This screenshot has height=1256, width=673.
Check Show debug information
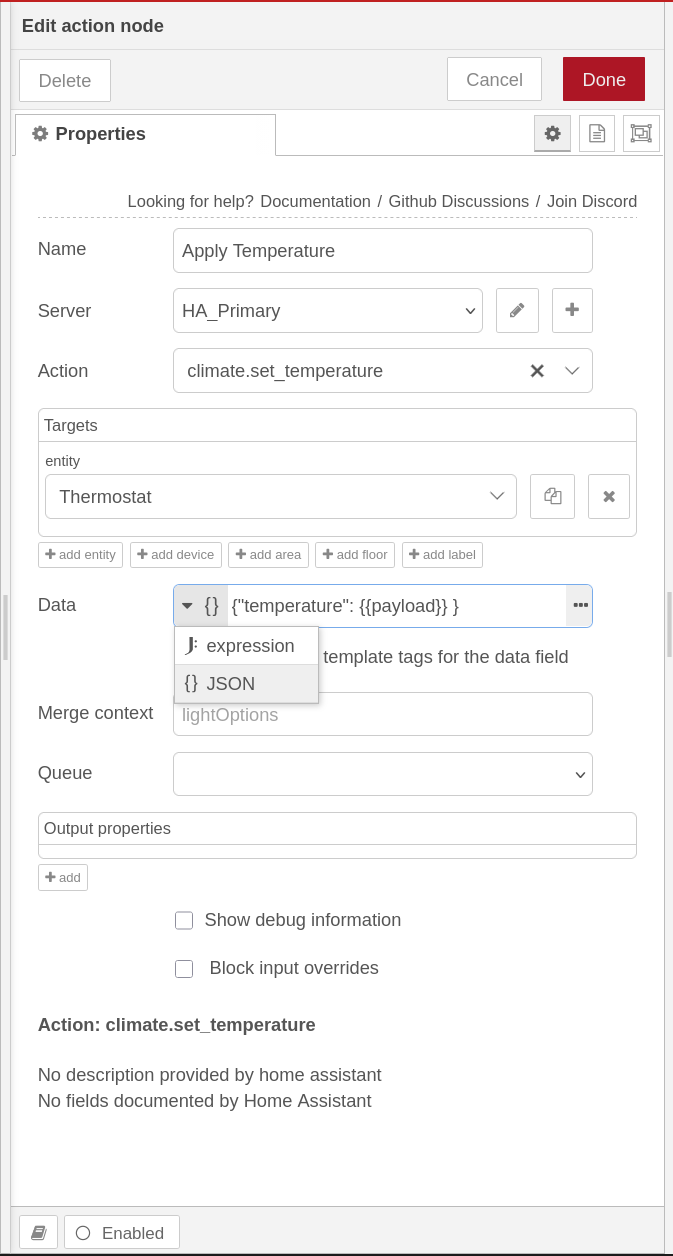point(184,920)
